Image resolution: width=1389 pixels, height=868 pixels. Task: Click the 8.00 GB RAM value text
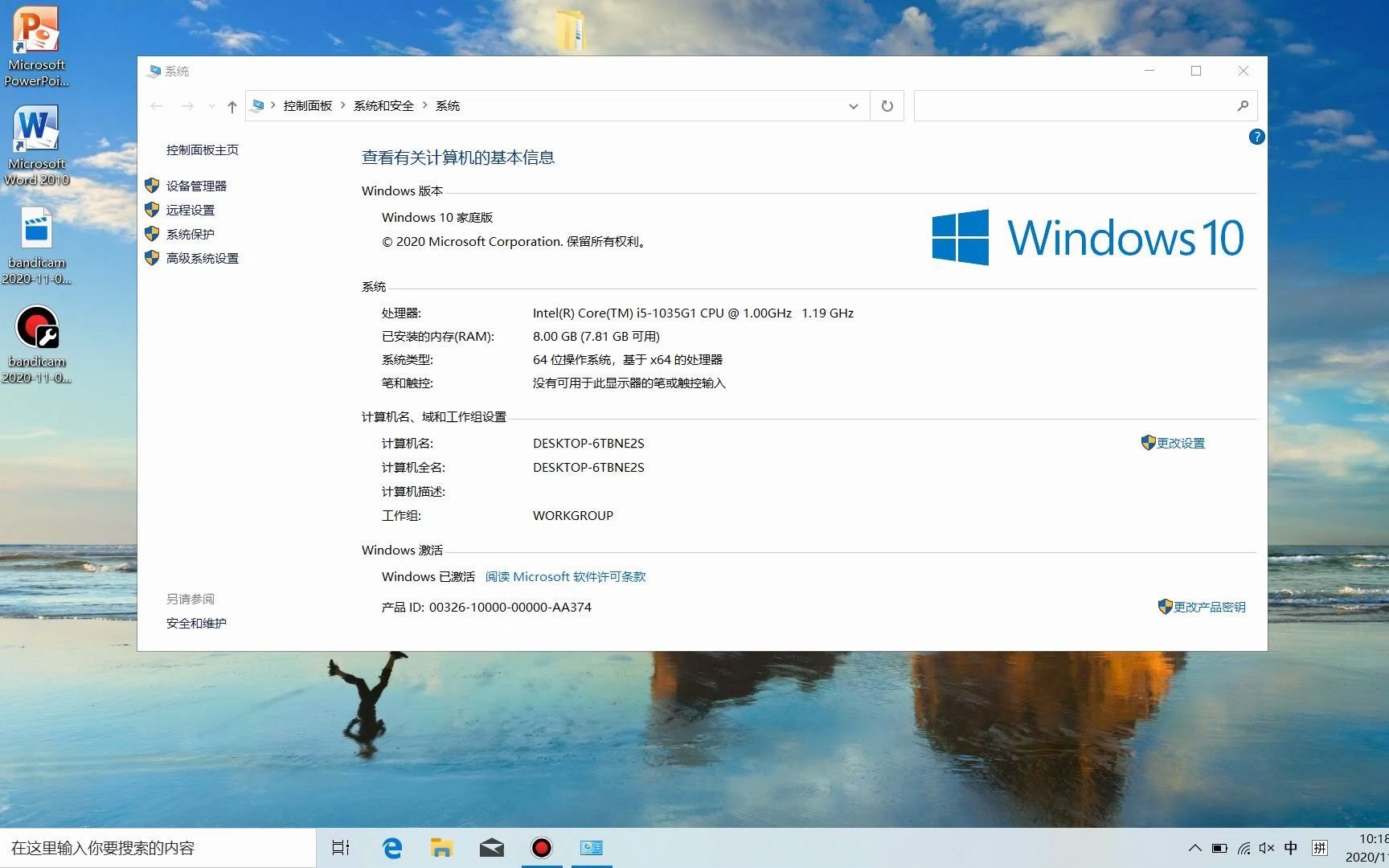[x=596, y=336]
